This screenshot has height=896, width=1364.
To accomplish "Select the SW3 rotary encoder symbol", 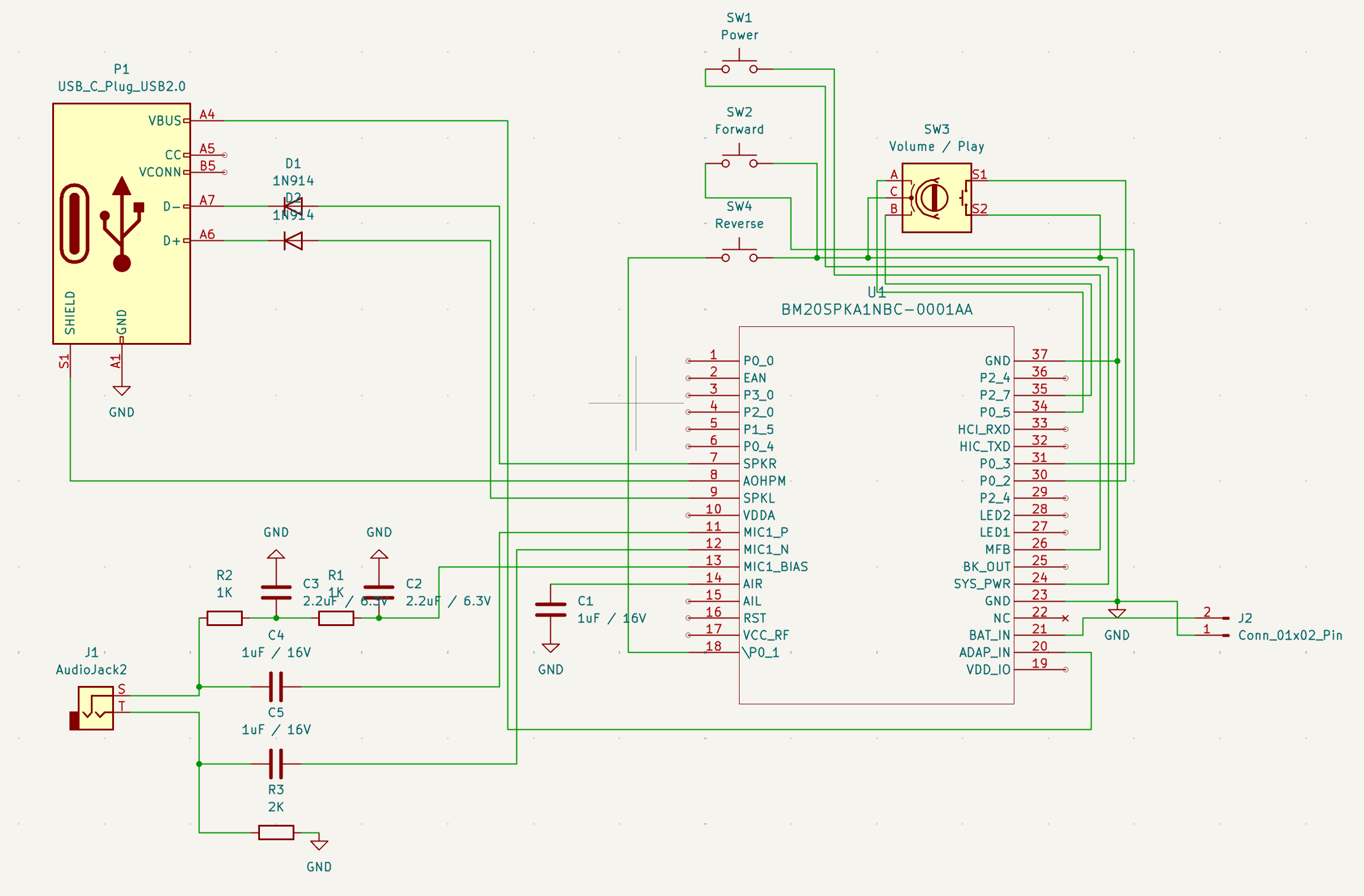I will point(936,198).
